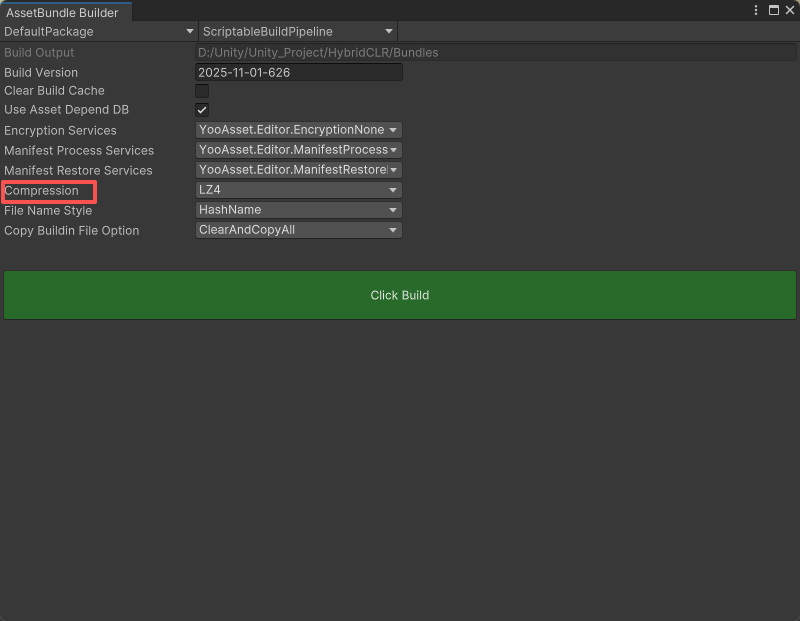Image resolution: width=800 pixels, height=621 pixels.
Task: Click the Clear Build Cache label
Action: click(x=54, y=91)
